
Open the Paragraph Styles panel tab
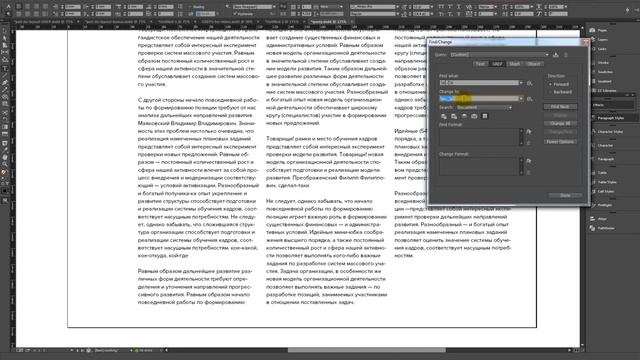(x=611, y=118)
